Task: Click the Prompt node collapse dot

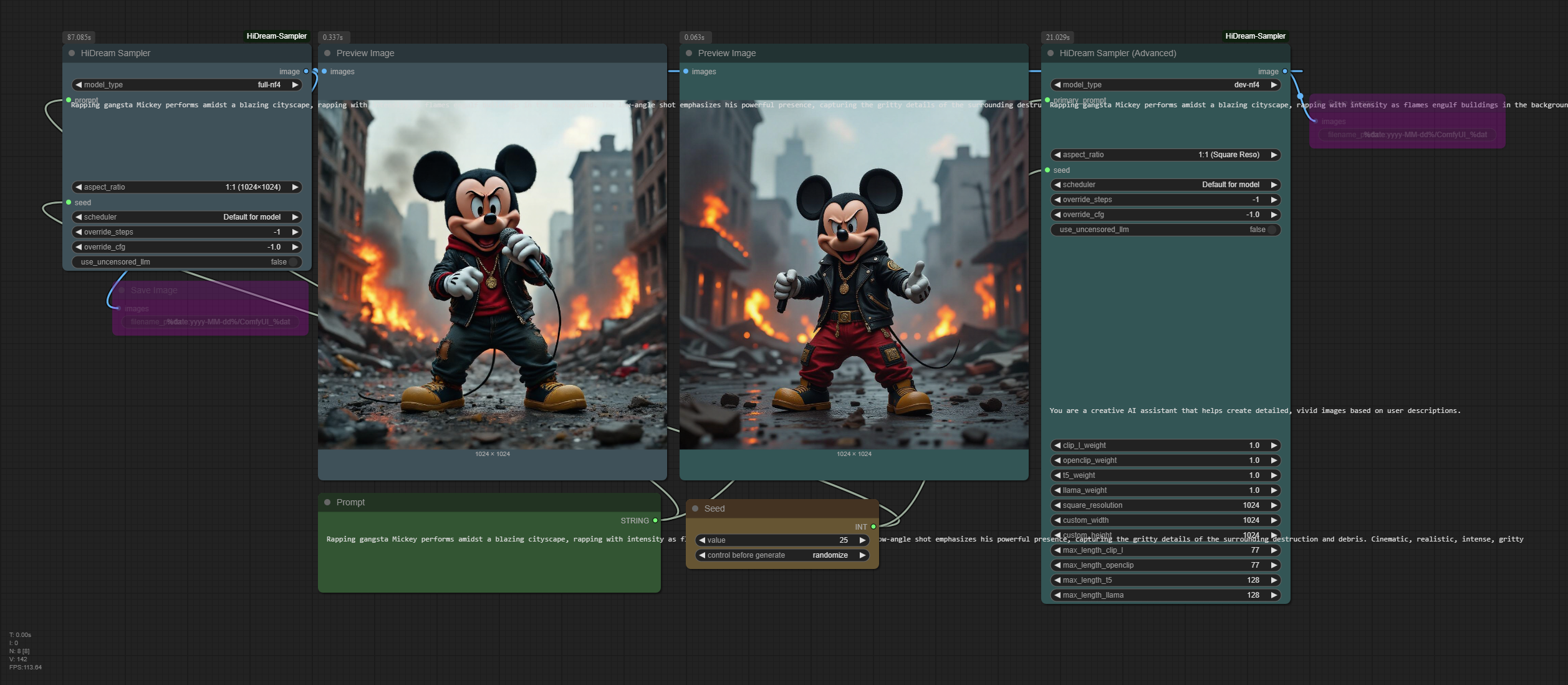Action: click(327, 502)
